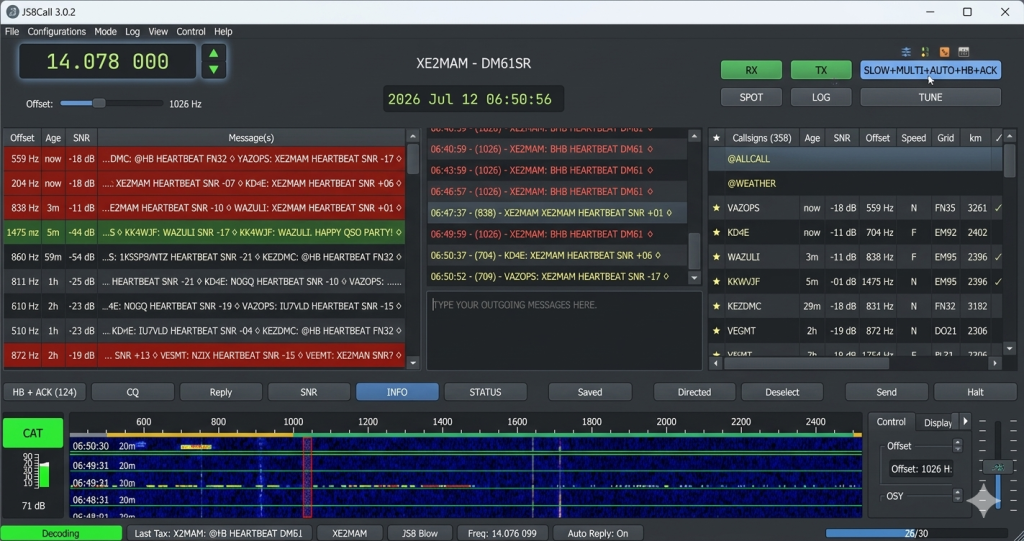Select the Control tab beside the waterfall

coord(891,422)
